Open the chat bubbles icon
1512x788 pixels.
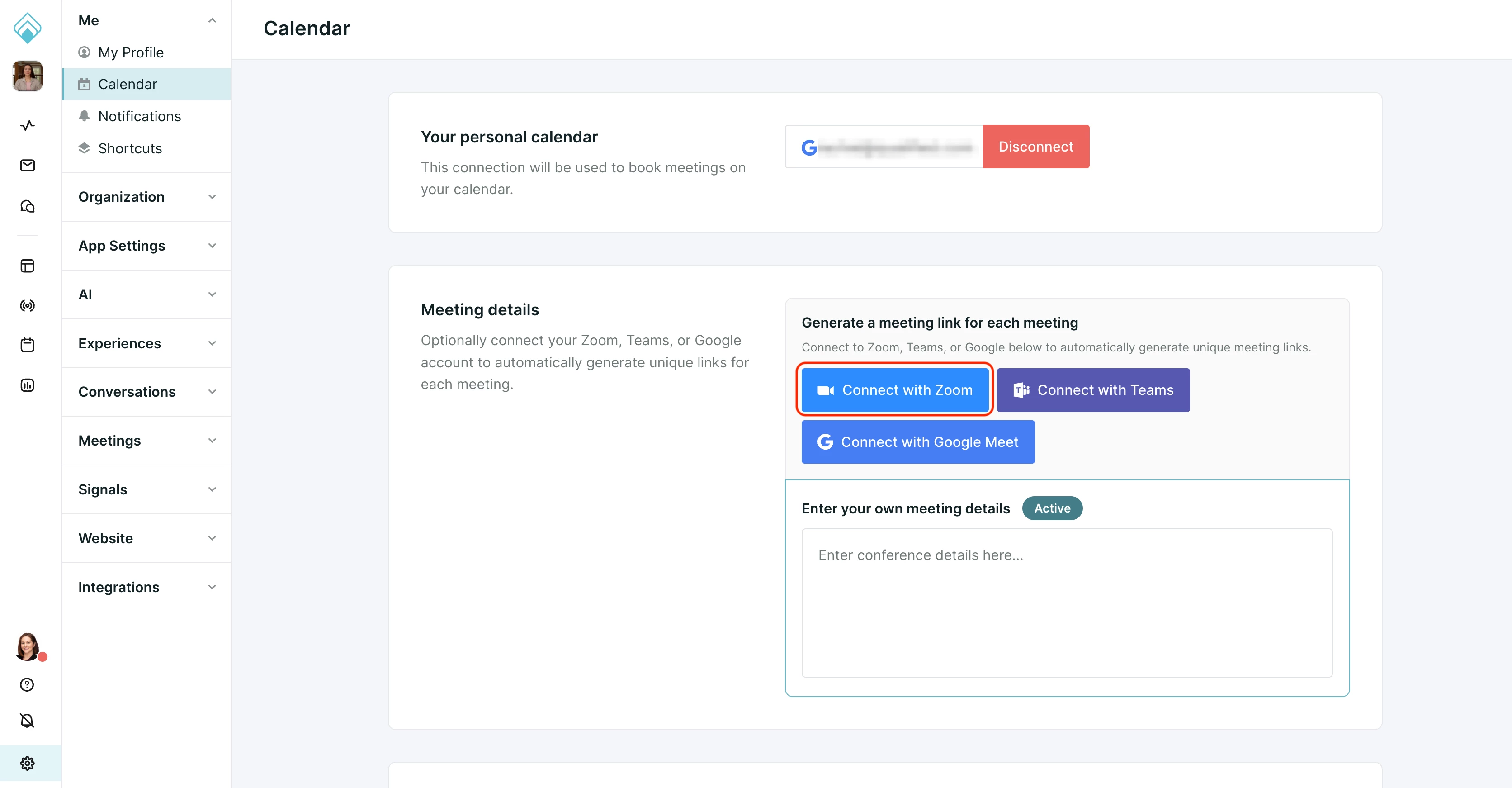pos(27,206)
